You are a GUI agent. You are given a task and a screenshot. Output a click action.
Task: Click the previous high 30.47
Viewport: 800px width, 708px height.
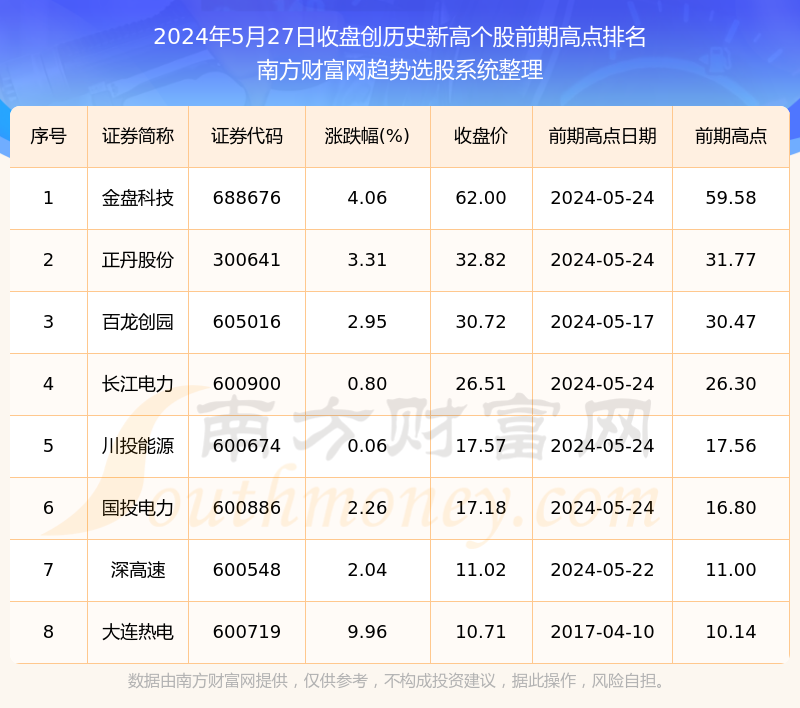coord(731,322)
